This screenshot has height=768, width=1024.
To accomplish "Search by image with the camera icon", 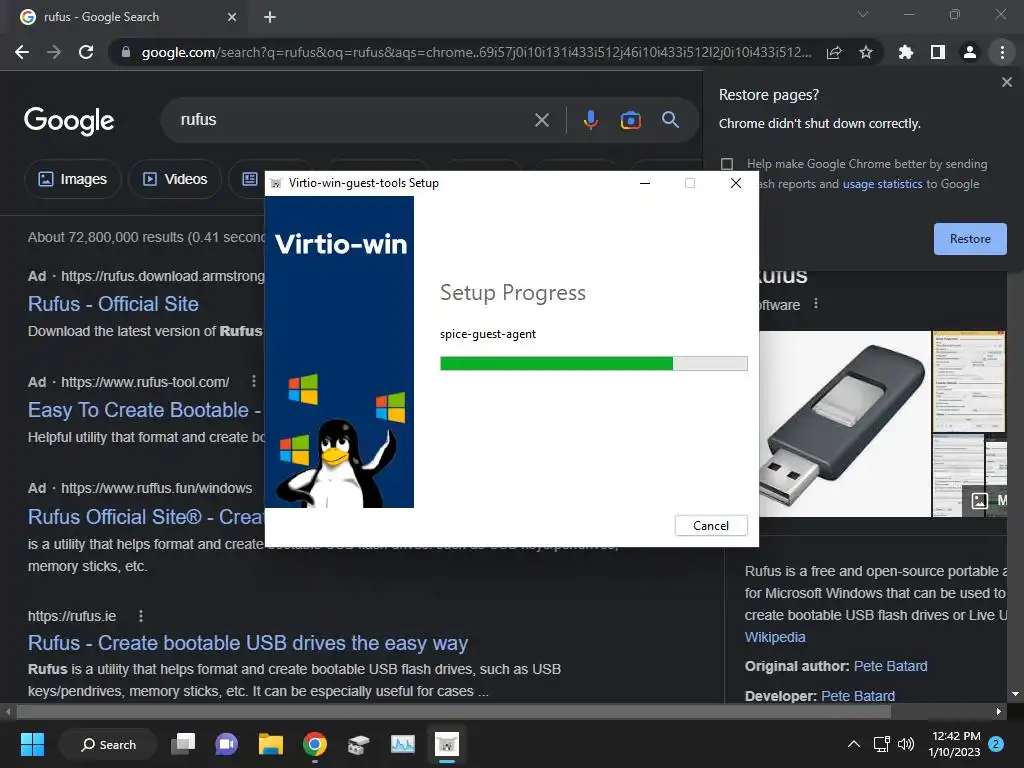I will (630, 120).
